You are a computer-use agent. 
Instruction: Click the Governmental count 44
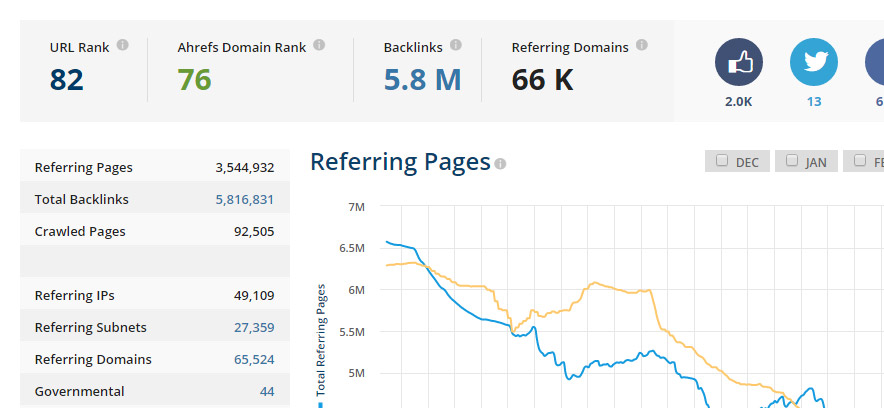click(267, 392)
